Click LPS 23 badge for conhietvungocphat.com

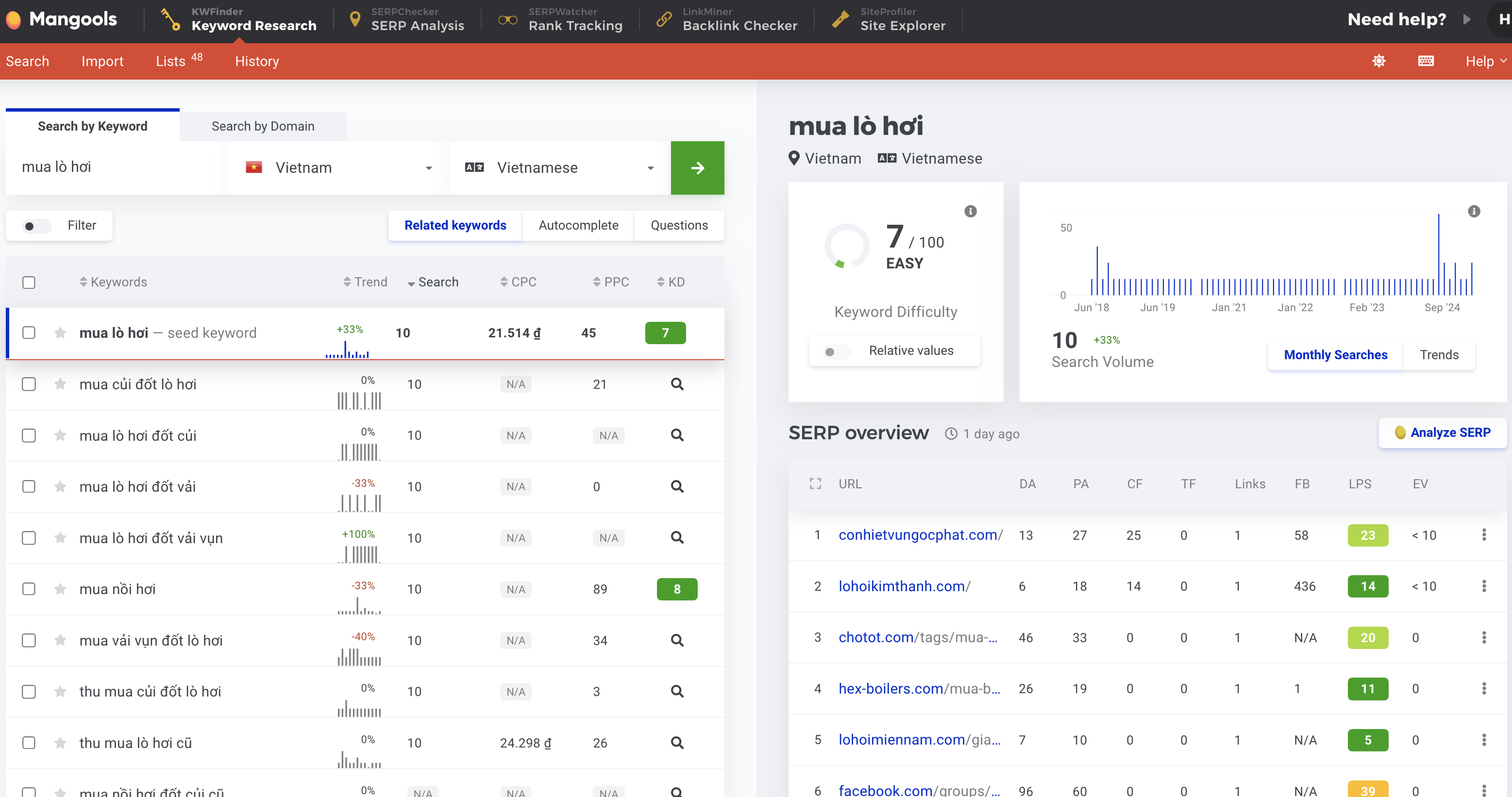click(x=1368, y=535)
